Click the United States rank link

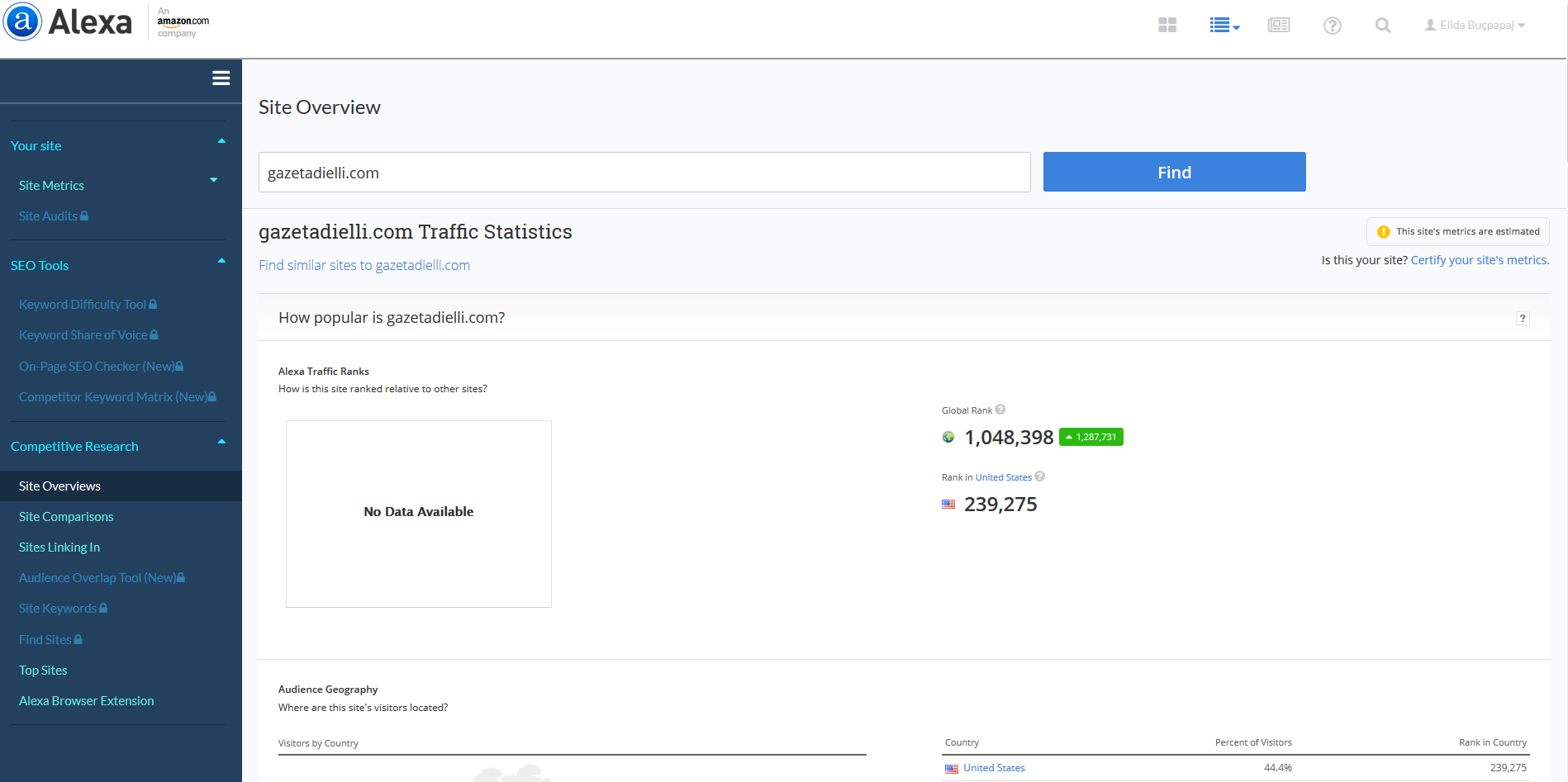coord(1003,477)
